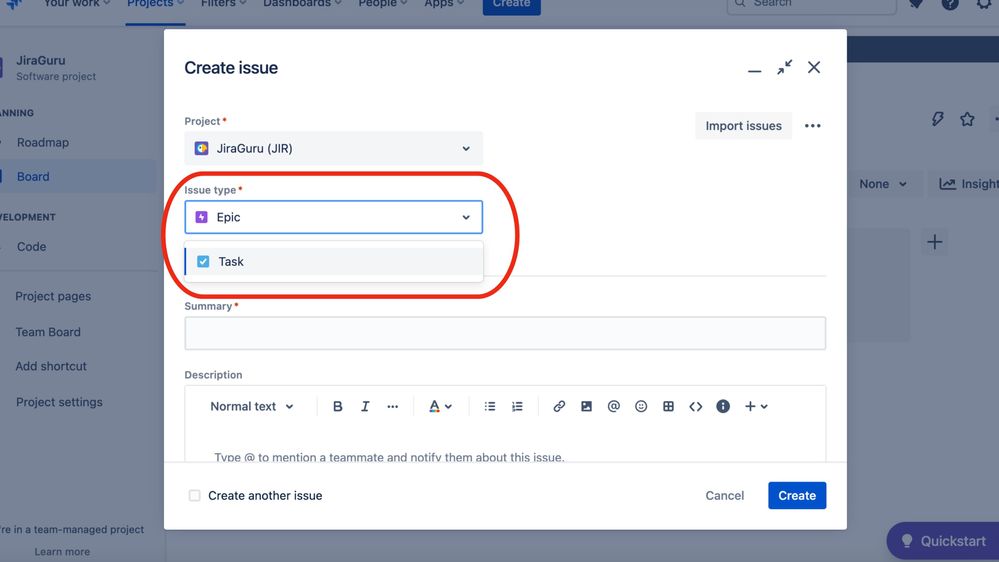Viewport: 999px width, 562px height.
Task: Add a hyperlink in description
Action: 559,407
